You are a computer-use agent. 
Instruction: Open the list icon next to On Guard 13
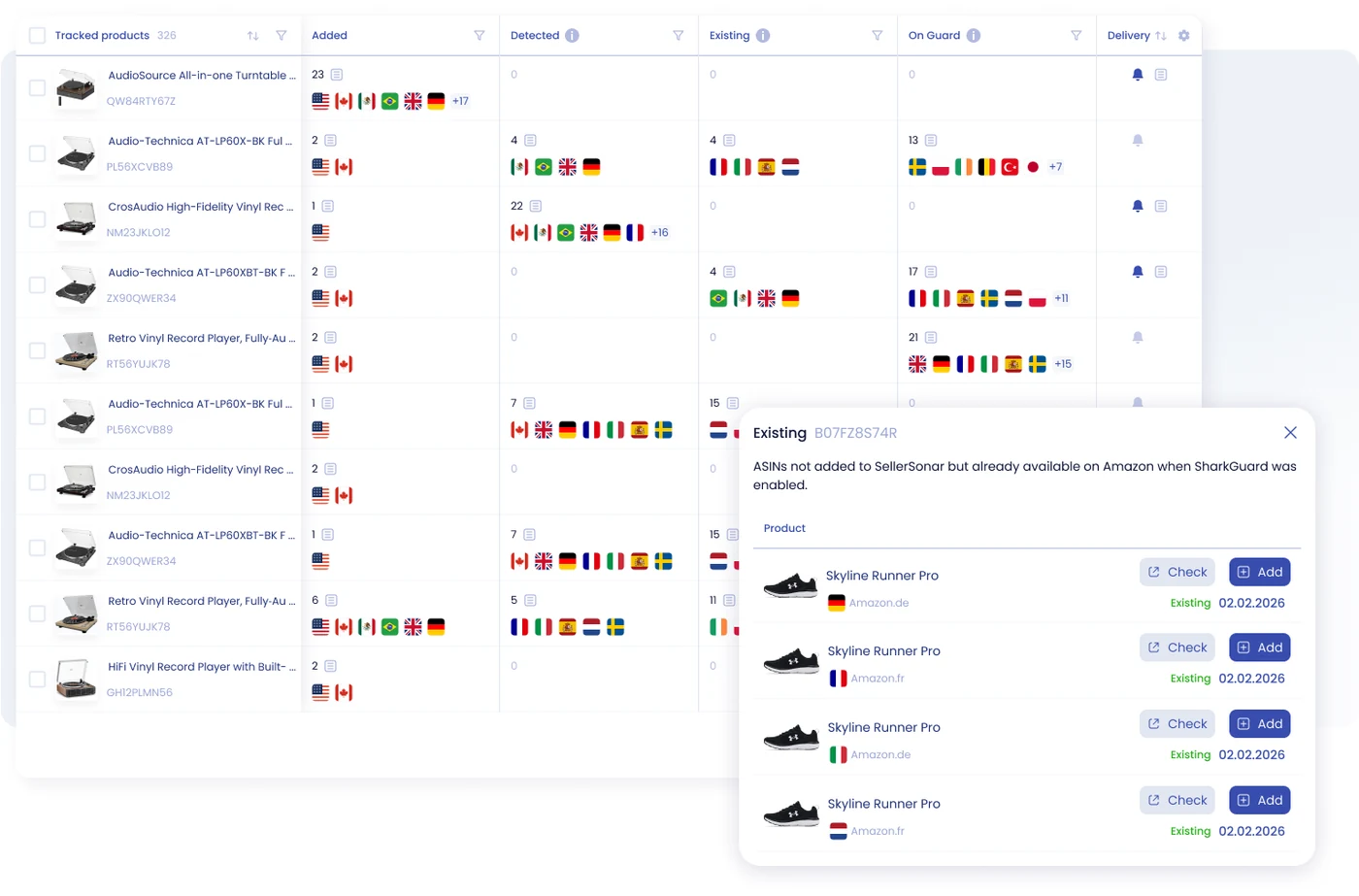[931, 141]
